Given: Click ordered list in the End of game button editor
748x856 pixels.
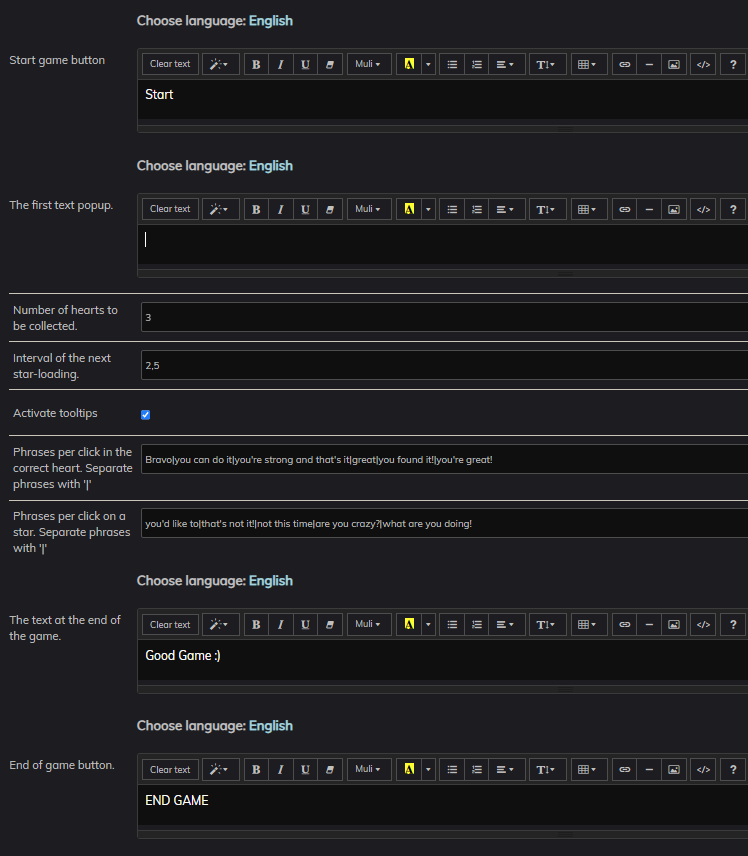Looking at the screenshot, I should pyautogui.click(x=477, y=770).
